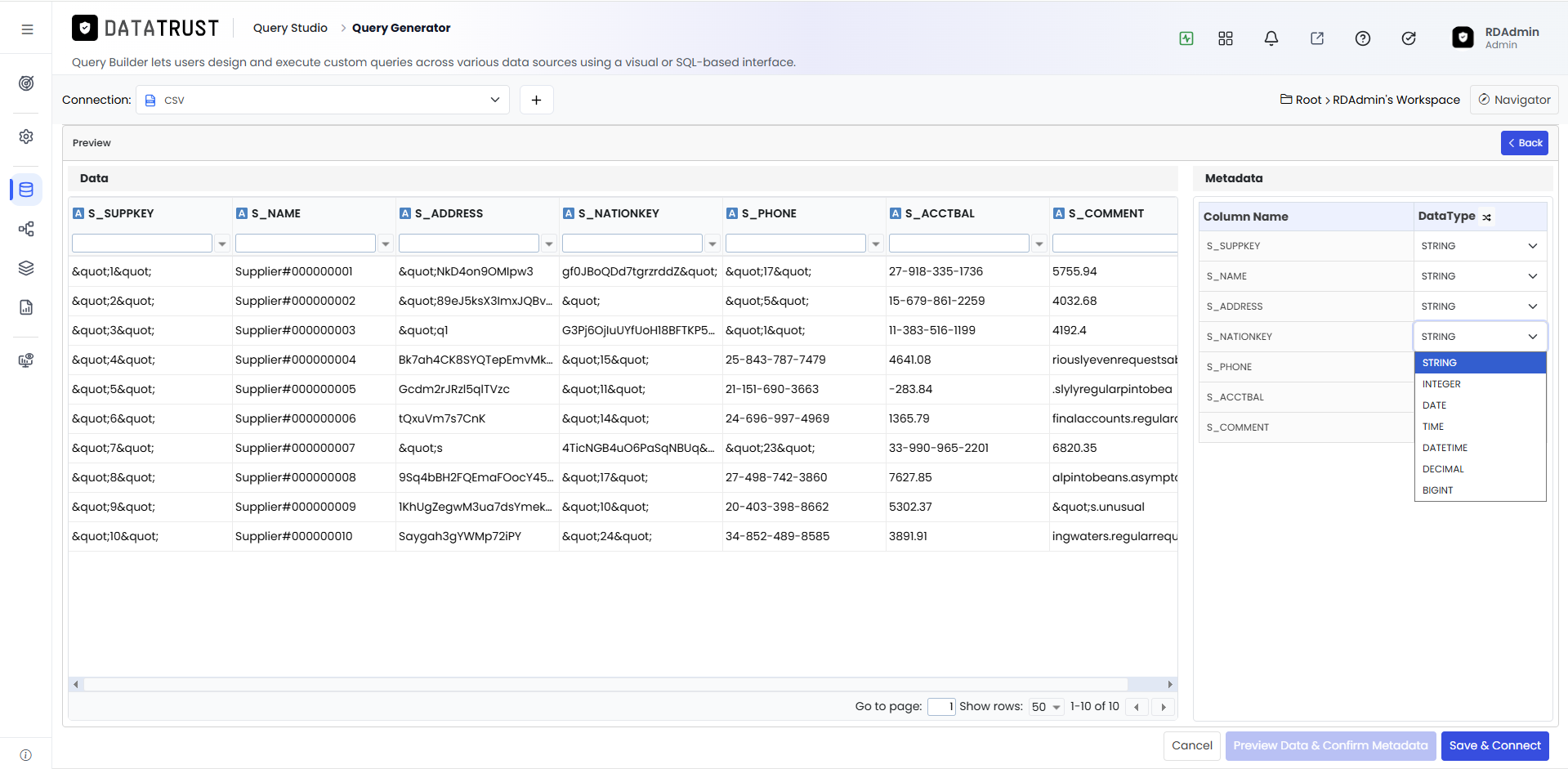Open the Show rows 50 dropdown
Image resolution: width=1568 pixels, height=769 pixels.
tap(1046, 707)
